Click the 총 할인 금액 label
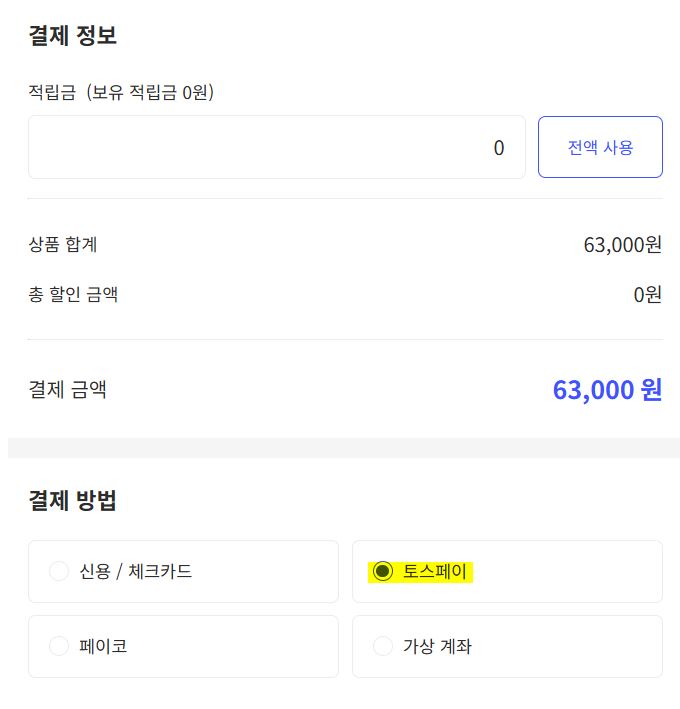The height and width of the screenshot is (709, 680). coord(74,295)
